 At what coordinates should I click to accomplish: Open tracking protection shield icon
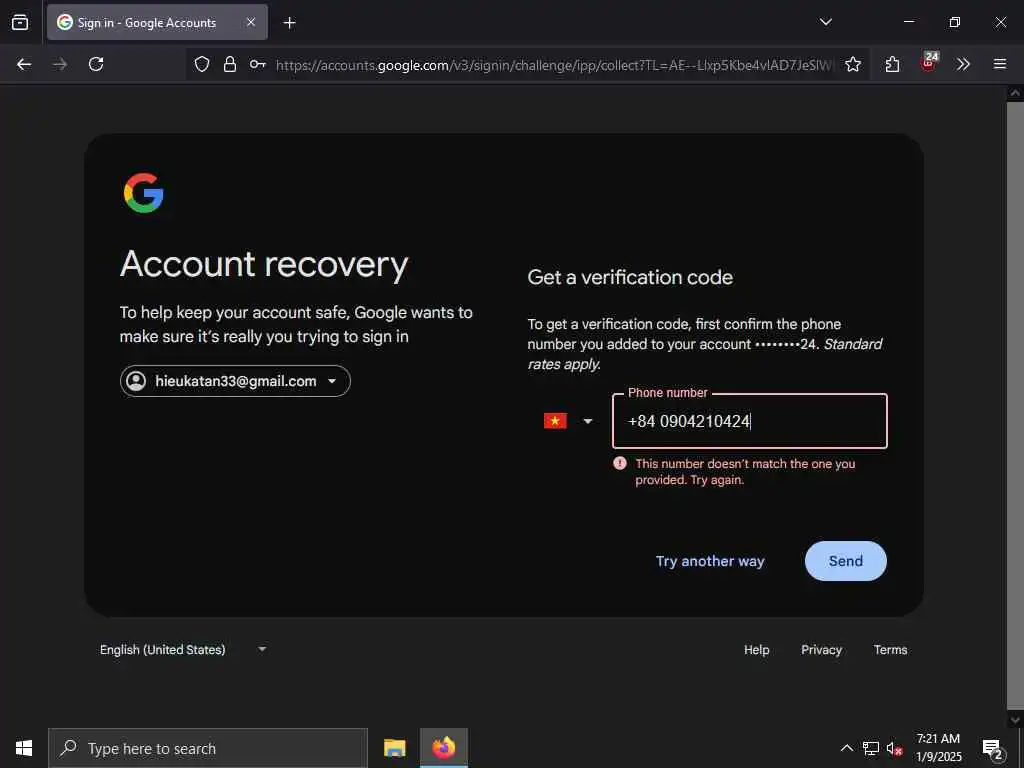[202, 64]
